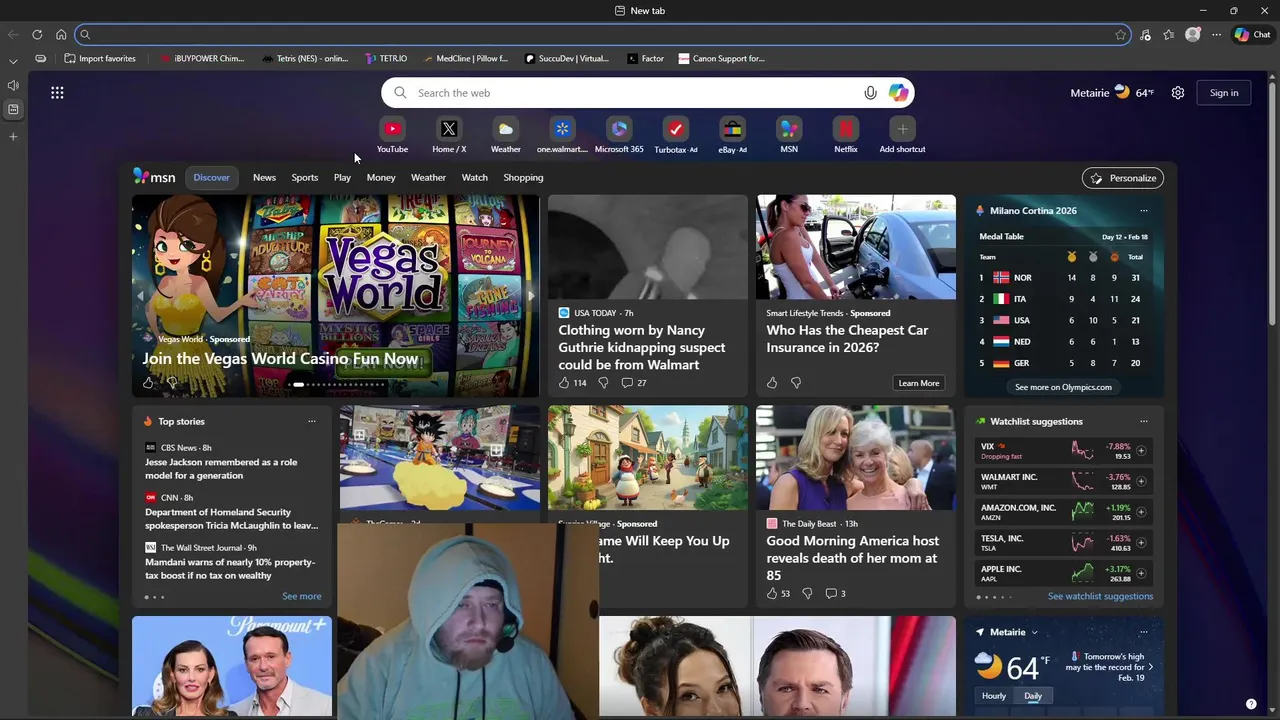Screen dimensions: 1280x720
Task: Add Walmart Inc. to the watchlist
Action: pos(1141,482)
